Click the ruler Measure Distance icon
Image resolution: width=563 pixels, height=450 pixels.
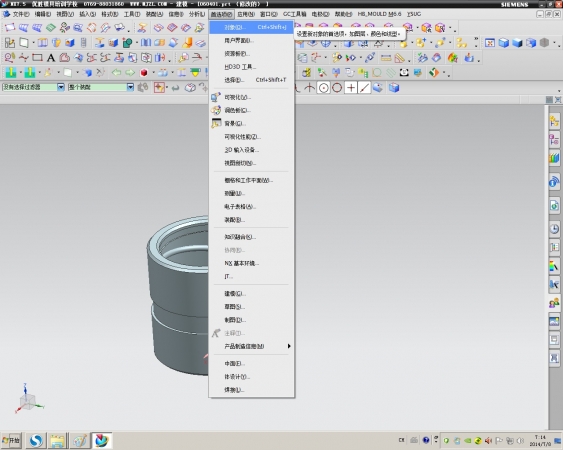[386, 58]
